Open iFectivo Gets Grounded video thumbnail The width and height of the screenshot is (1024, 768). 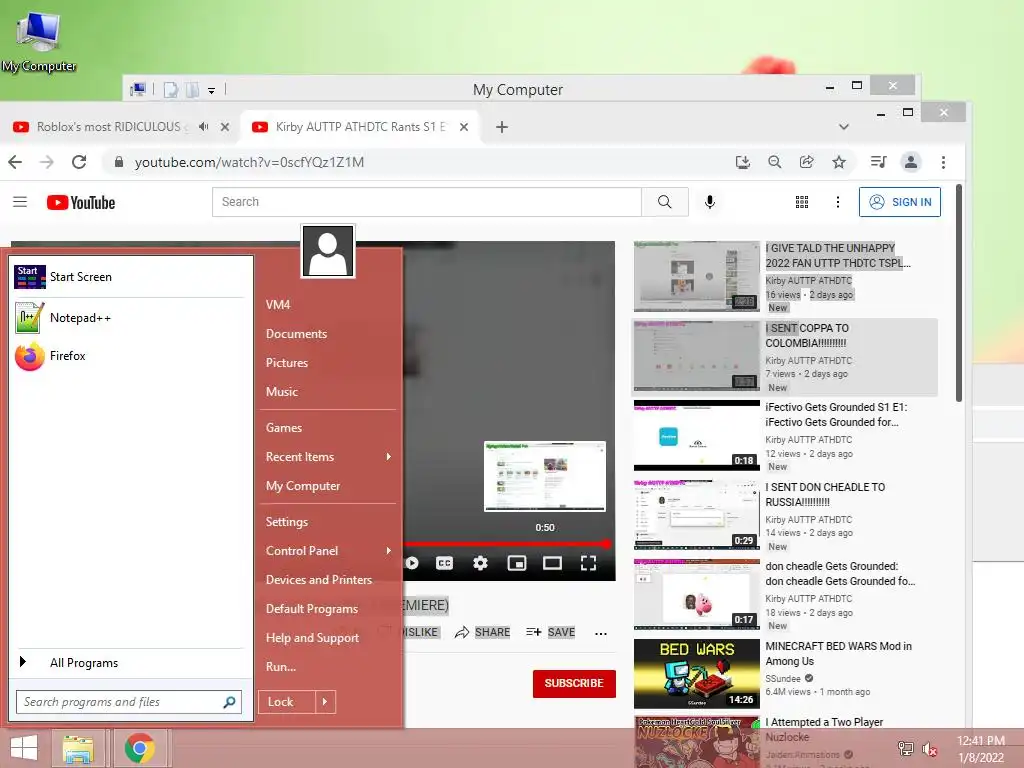click(x=697, y=435)
